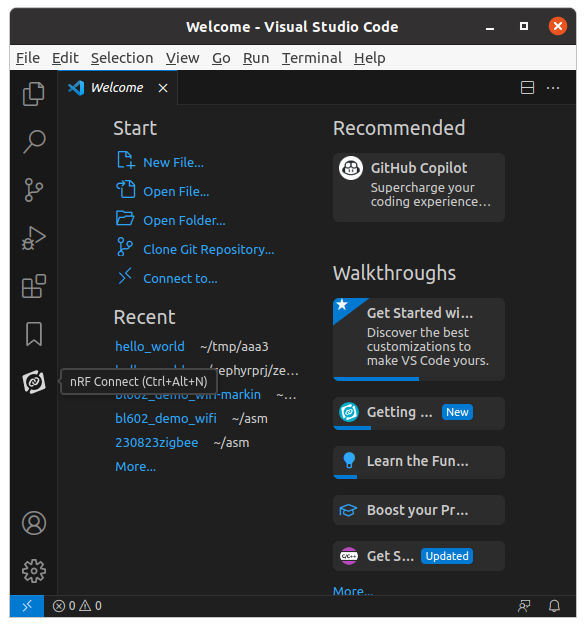Viewport: 586px width, 627px height.
Task: Click the Open Folder icon
Action: click(125, 218)
